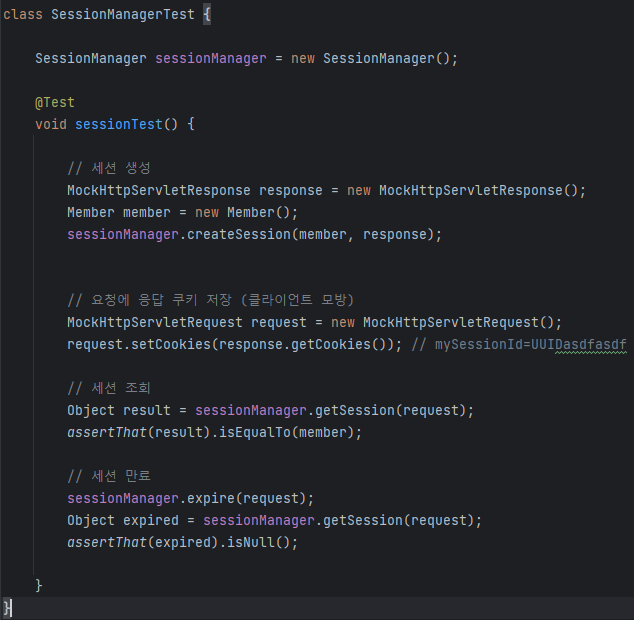The image size is (634, 620).
Task: Click the 'class' keyword
Action: coord(23,15)
